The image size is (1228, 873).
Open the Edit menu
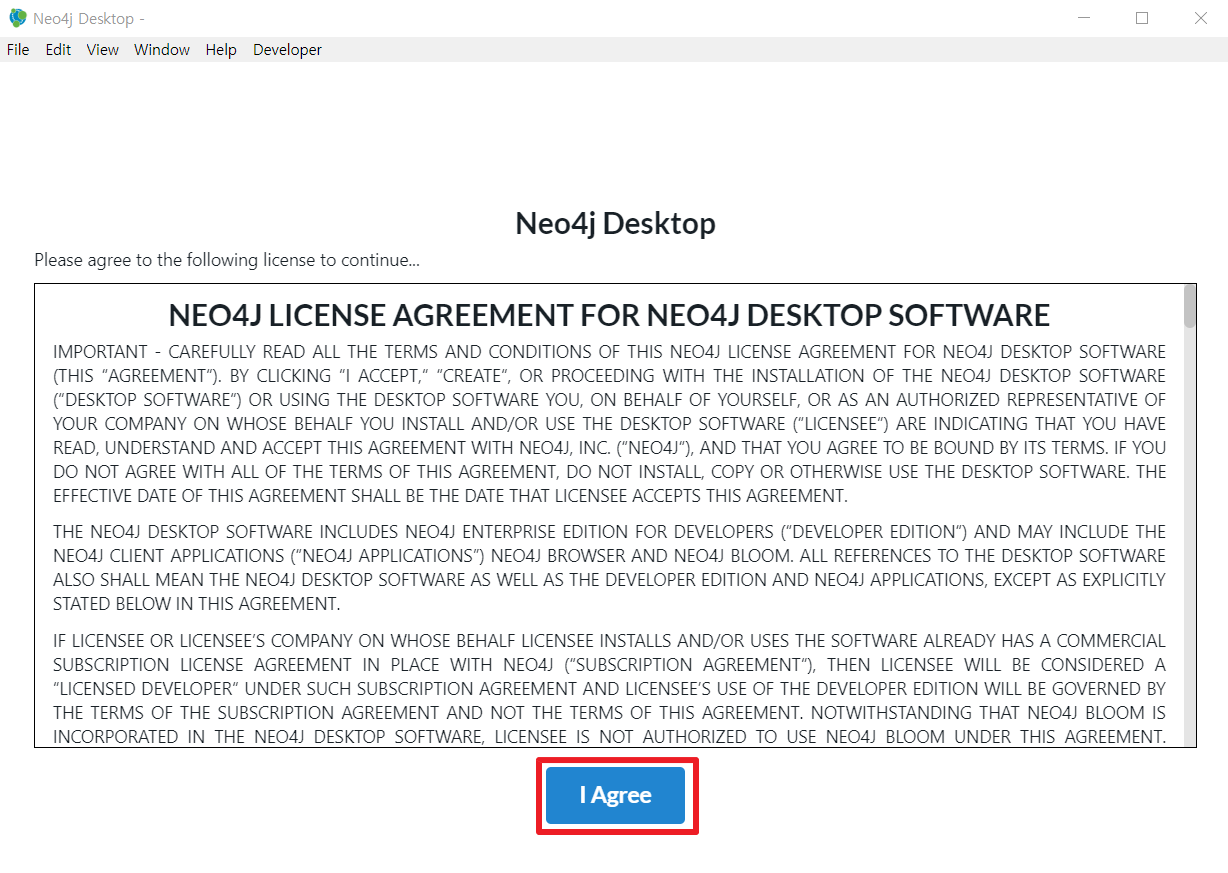tap(58, 50)
